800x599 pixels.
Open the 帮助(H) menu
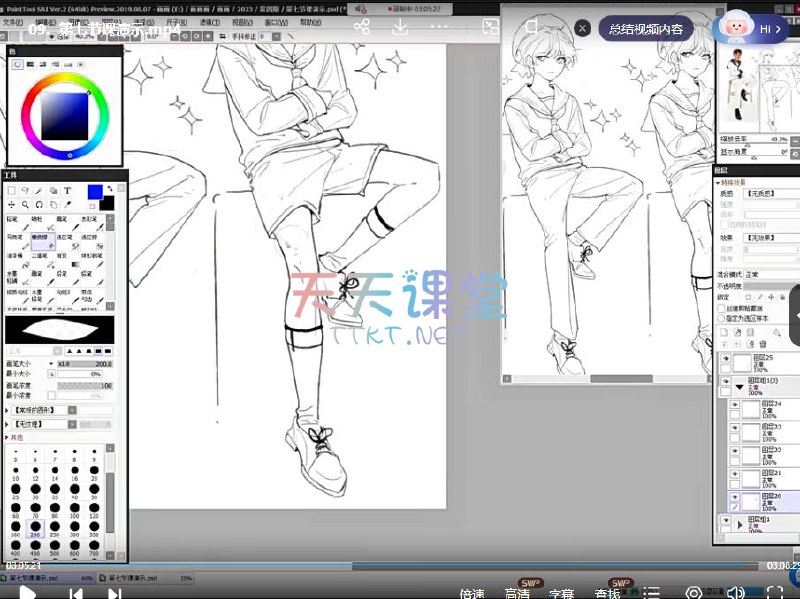tap(310, 22)
